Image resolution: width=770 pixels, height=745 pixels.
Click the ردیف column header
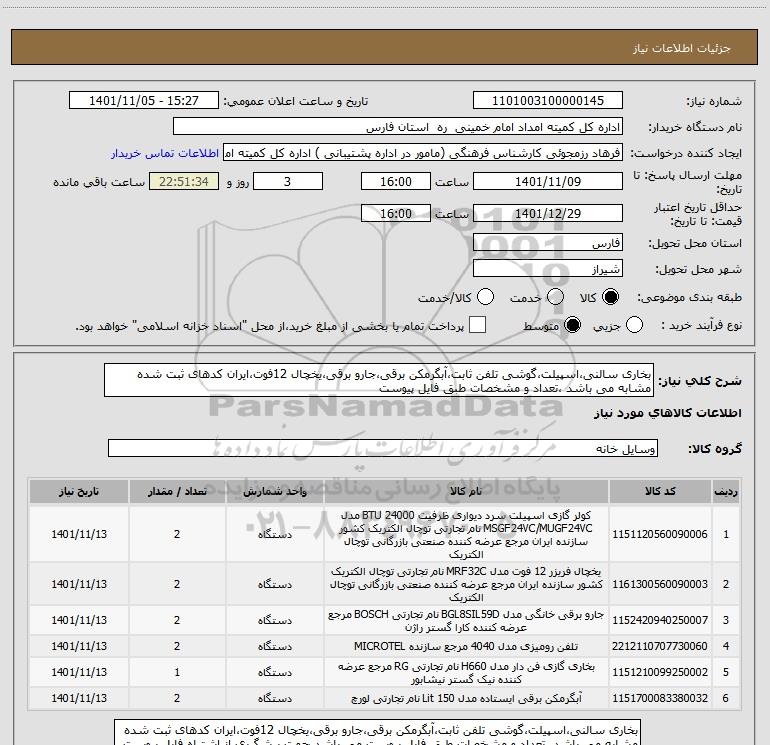(x=726, y=492)
